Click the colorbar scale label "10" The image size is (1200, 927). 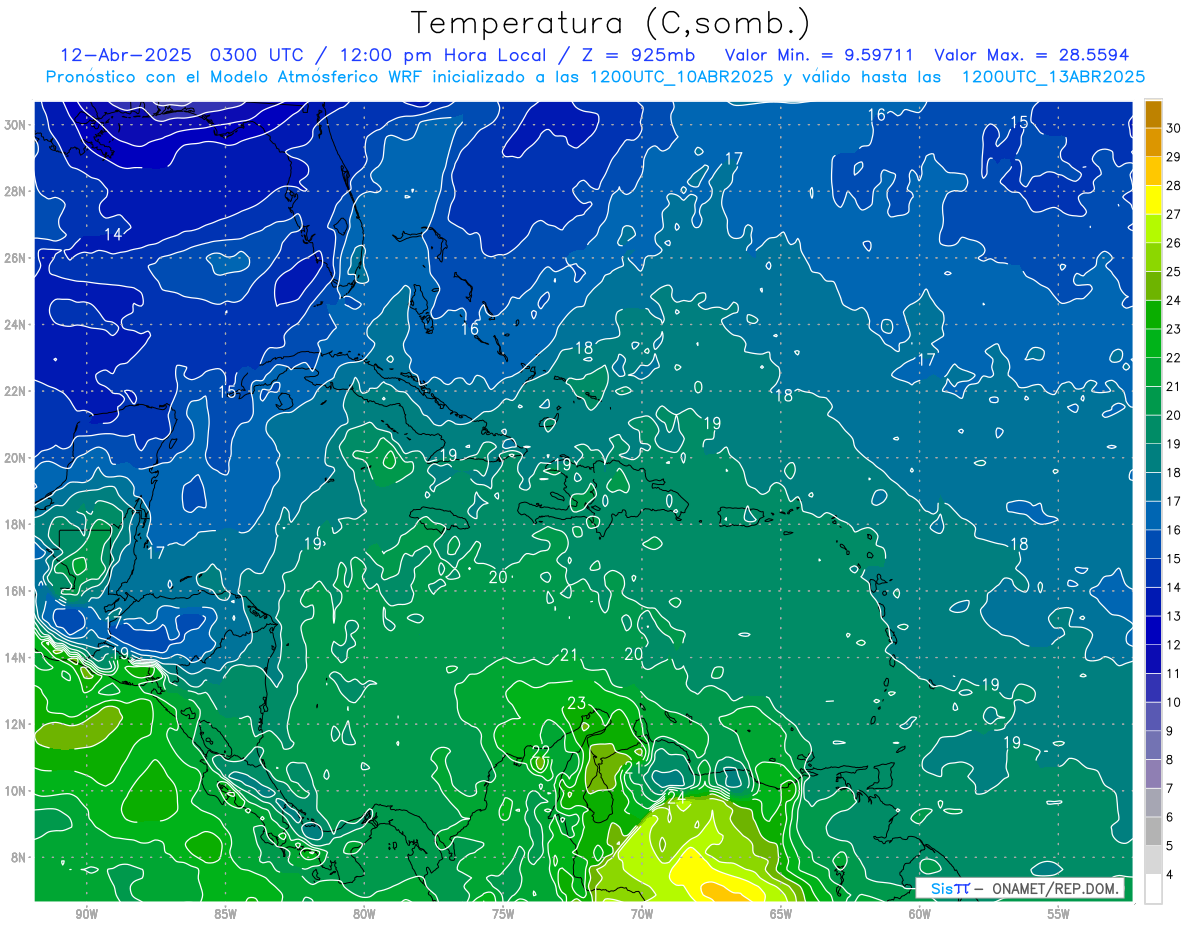click(1173, 703)
